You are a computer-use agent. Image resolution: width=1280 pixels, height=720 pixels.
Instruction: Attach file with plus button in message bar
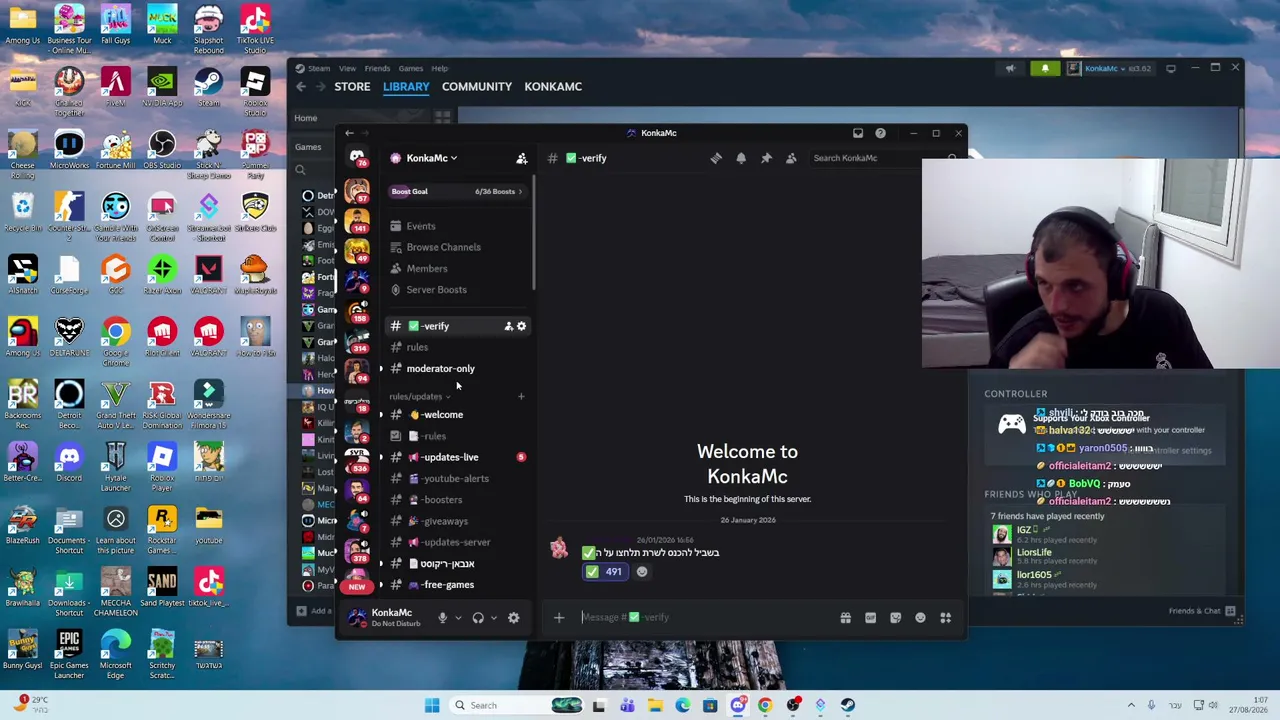point(559,618)
